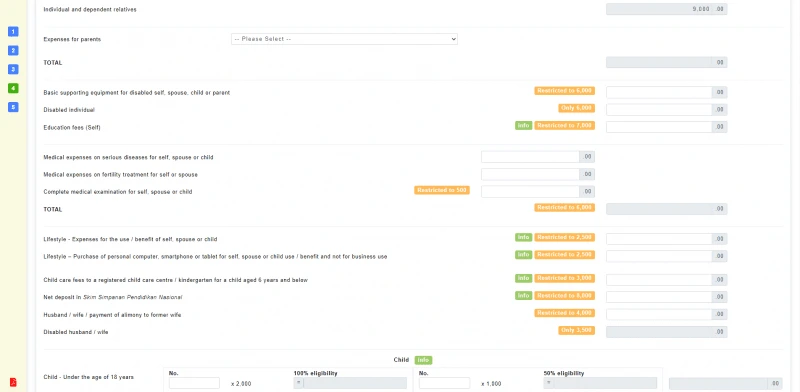The image size is (800, 392).
Task: Click Basic supporting equipment amount field
Action: pos(659,92)
